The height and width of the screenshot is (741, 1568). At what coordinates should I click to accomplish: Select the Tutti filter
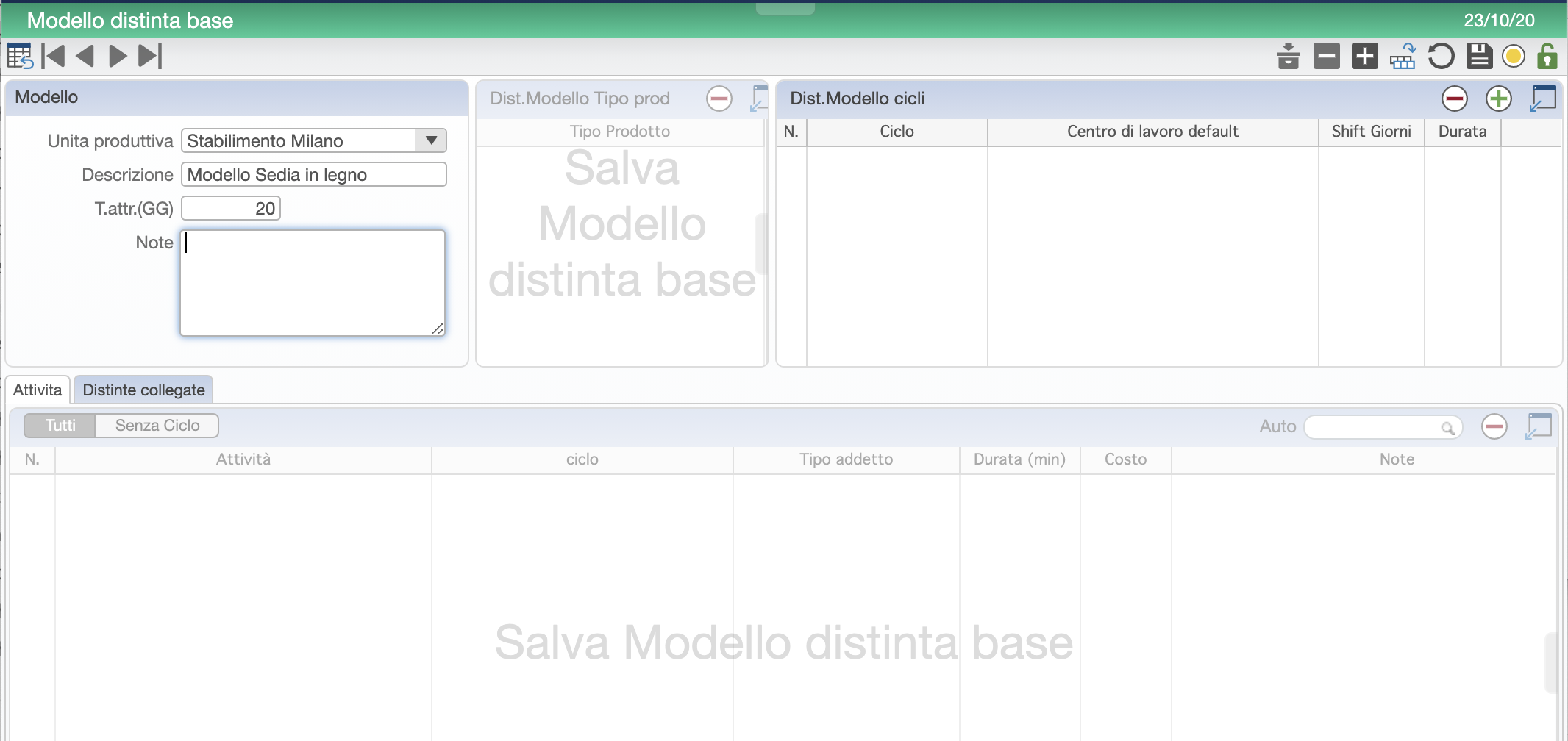click(60, 426)
